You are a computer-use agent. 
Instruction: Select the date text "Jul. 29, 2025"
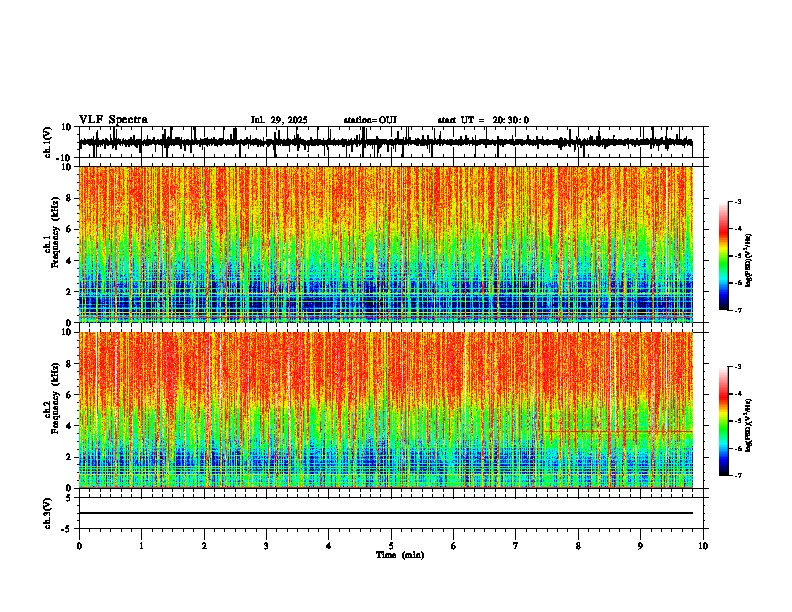coord(279,120)
